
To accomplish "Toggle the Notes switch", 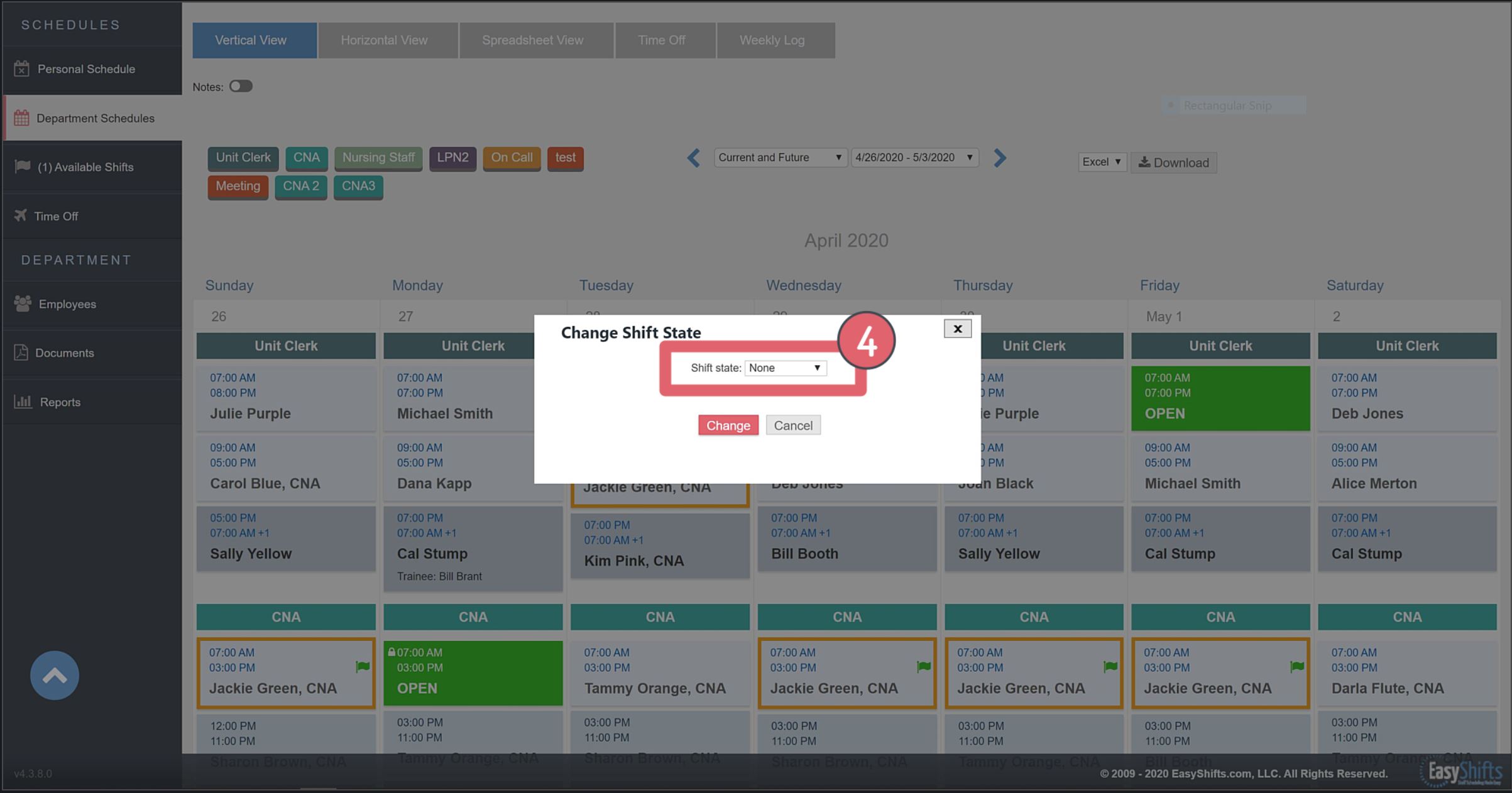I will coord(241,86).
